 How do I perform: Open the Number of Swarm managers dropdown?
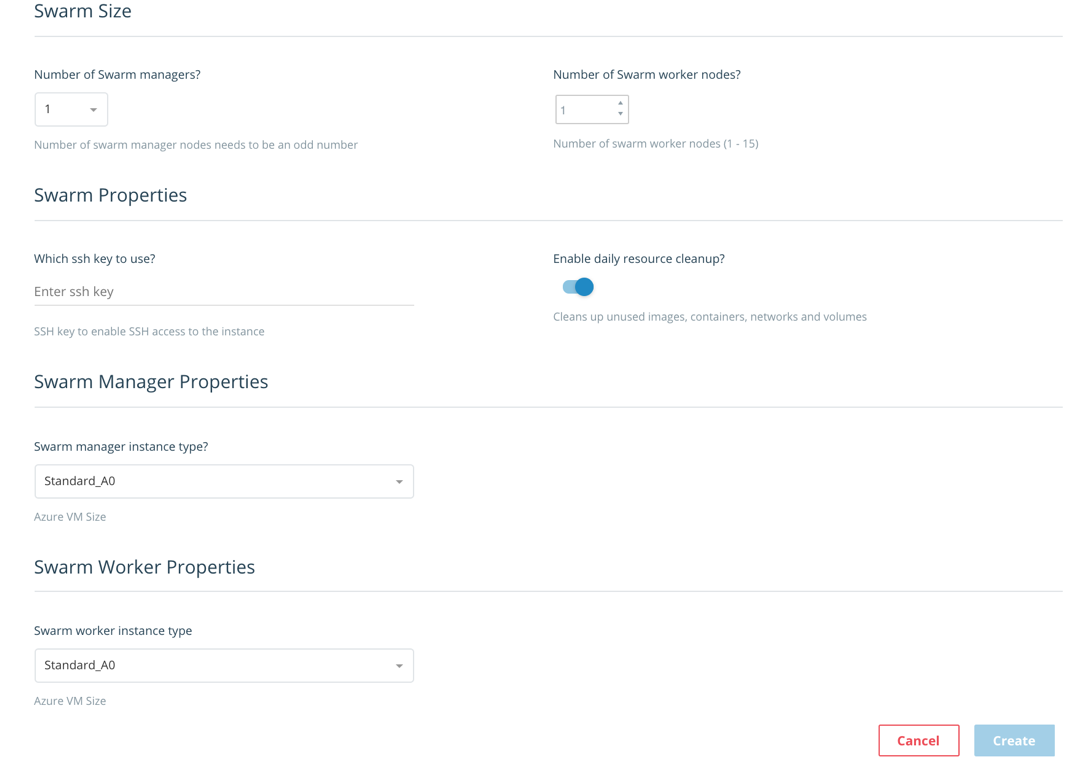pos(71,109)
